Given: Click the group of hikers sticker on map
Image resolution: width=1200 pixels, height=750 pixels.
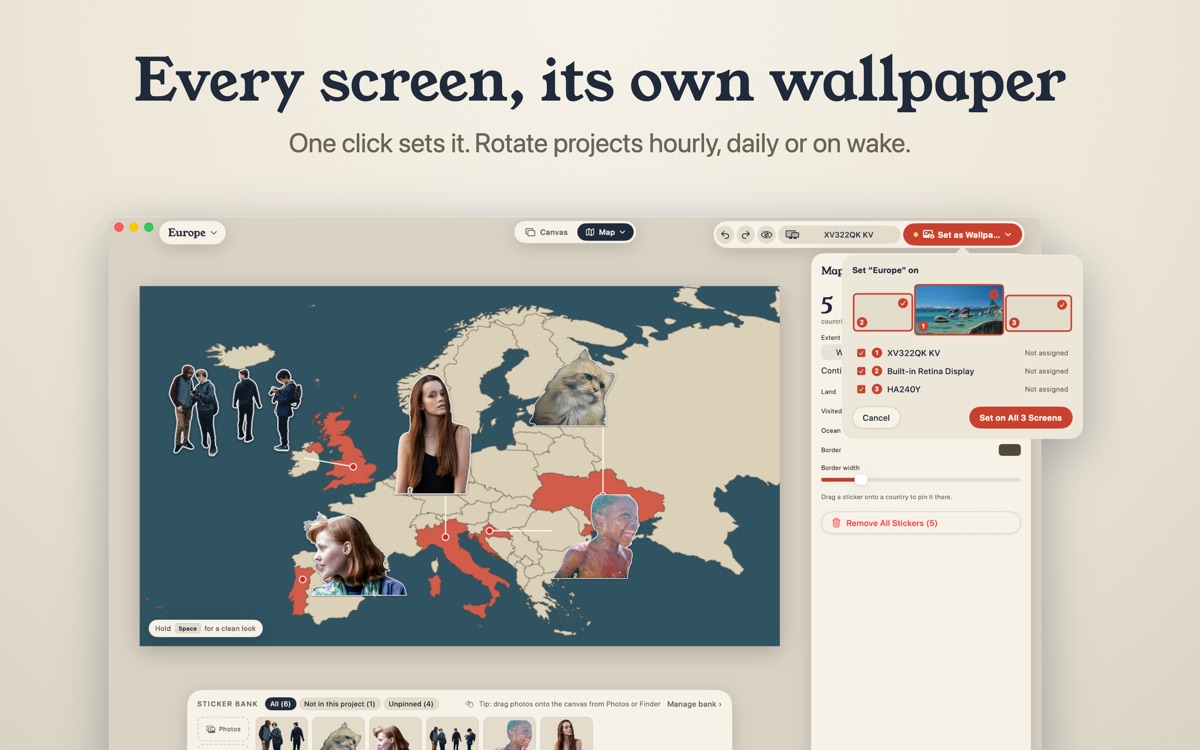Looking at the screenshot, I should [x=234, y=411].
